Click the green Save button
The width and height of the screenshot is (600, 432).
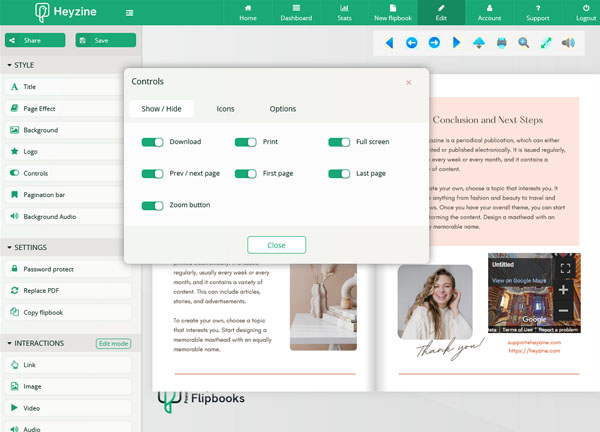pos(102,40)
